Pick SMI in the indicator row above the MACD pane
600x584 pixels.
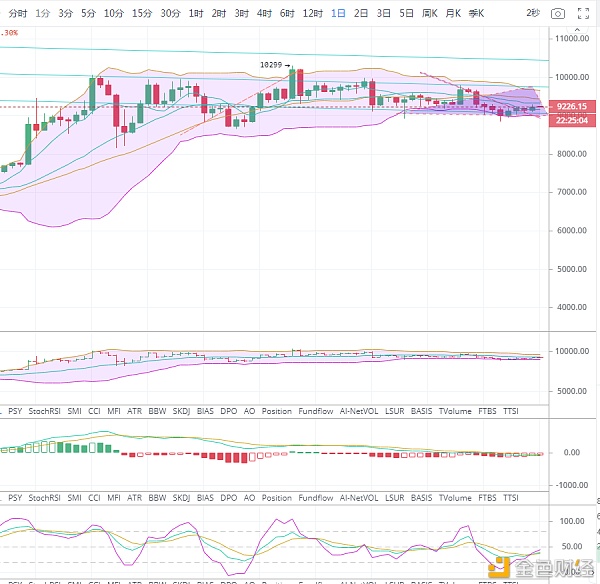click(x=74, y=411)
